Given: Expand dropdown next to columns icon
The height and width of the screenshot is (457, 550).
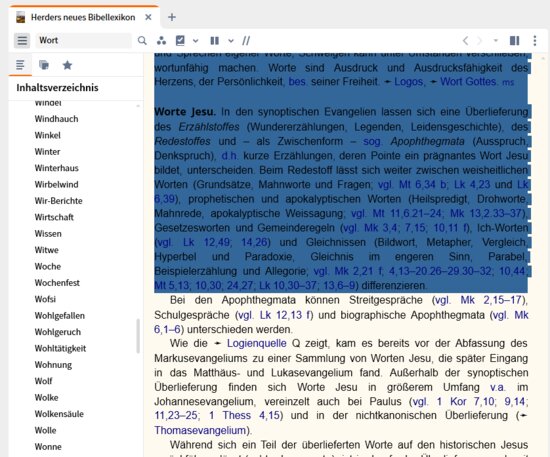Looking at the screenshot, I should pyautogui.click(x=231, y=41).
